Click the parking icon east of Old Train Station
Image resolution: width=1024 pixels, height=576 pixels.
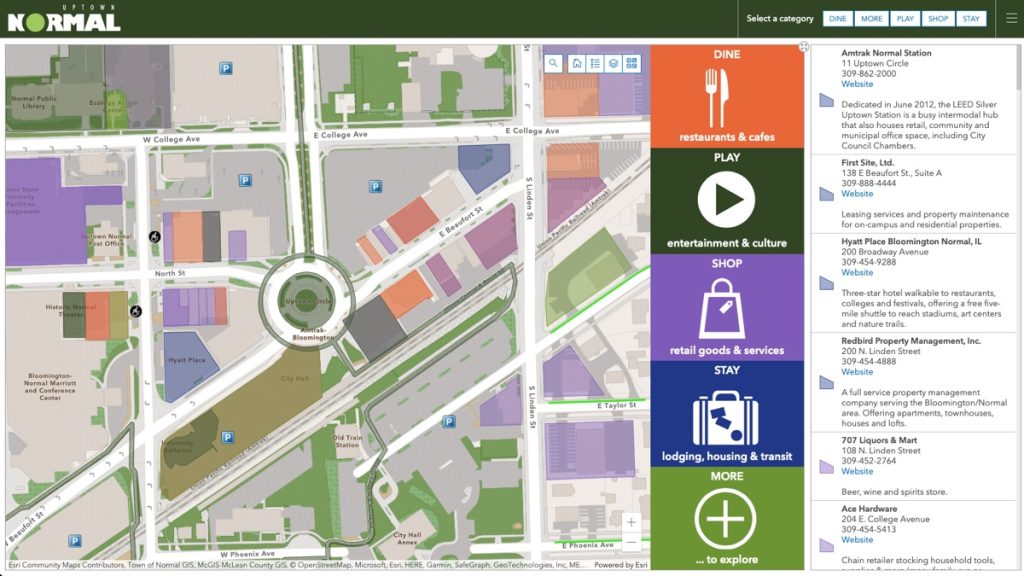pos(449,422)
